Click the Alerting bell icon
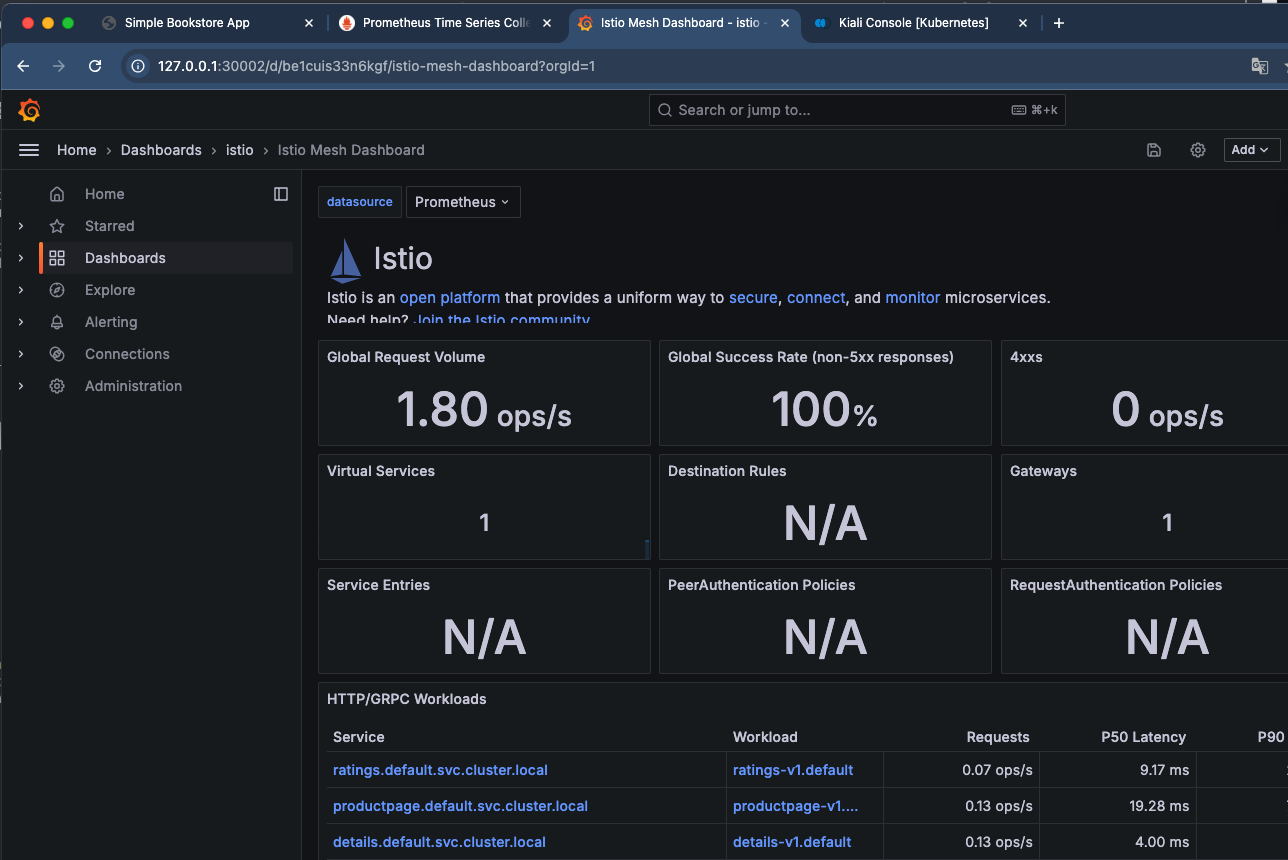The image size is (1288, 860). tap(57, 322)
